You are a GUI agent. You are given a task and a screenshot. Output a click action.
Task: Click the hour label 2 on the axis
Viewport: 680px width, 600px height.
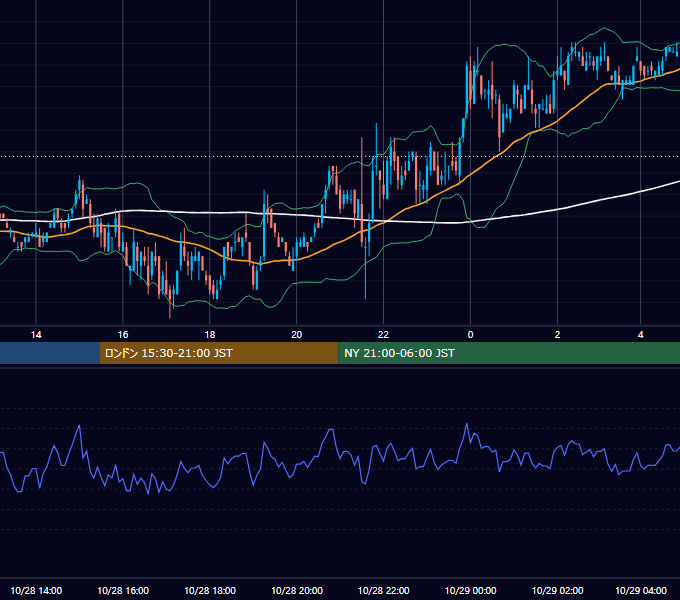pos(557,335)
